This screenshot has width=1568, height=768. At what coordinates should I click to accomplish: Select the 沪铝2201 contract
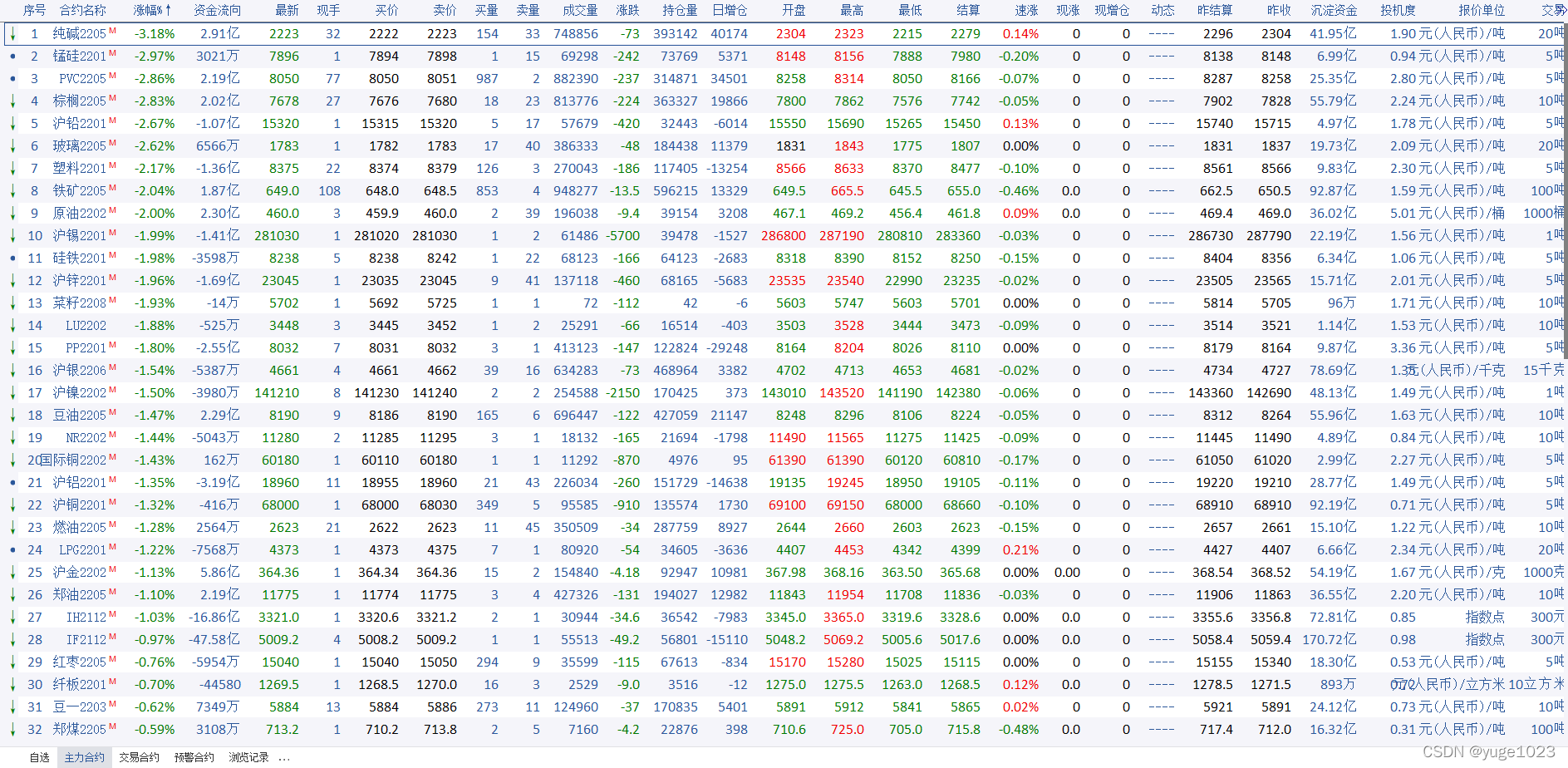coord(80,482)
